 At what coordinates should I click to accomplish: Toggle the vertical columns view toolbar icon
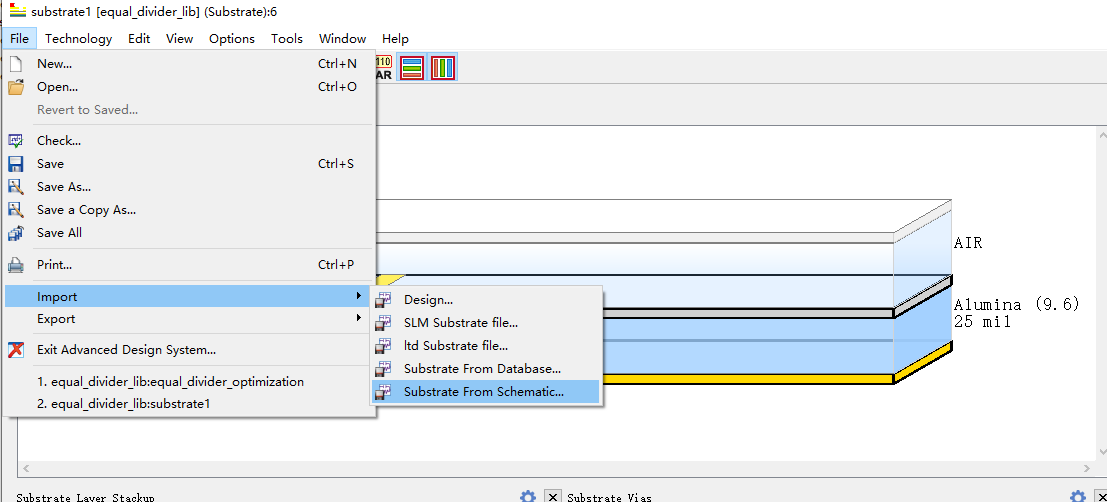point(443,68)
